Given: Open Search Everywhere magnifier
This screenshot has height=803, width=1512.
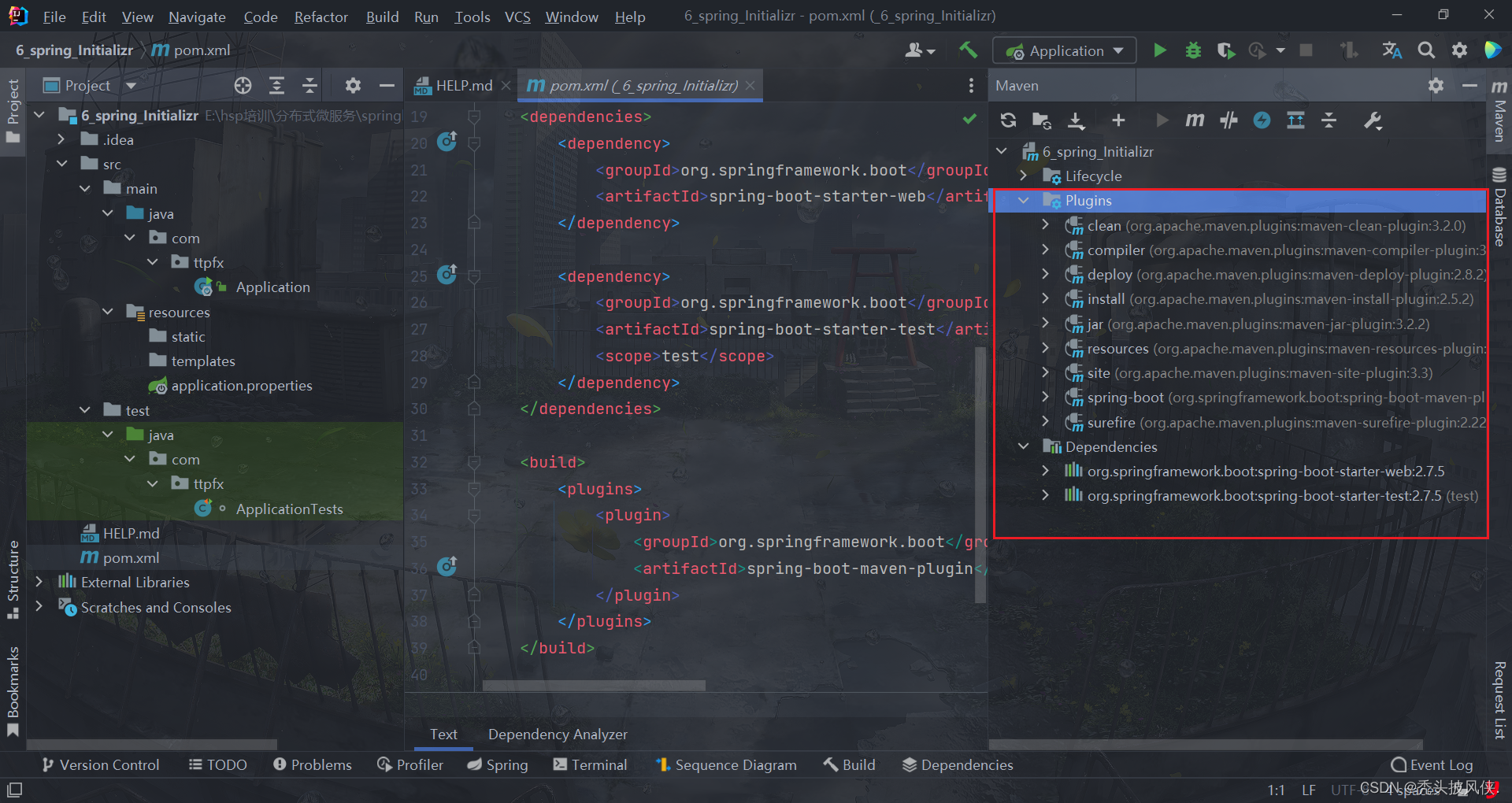Looking at the screenshot, I should tap(1426, 50).
